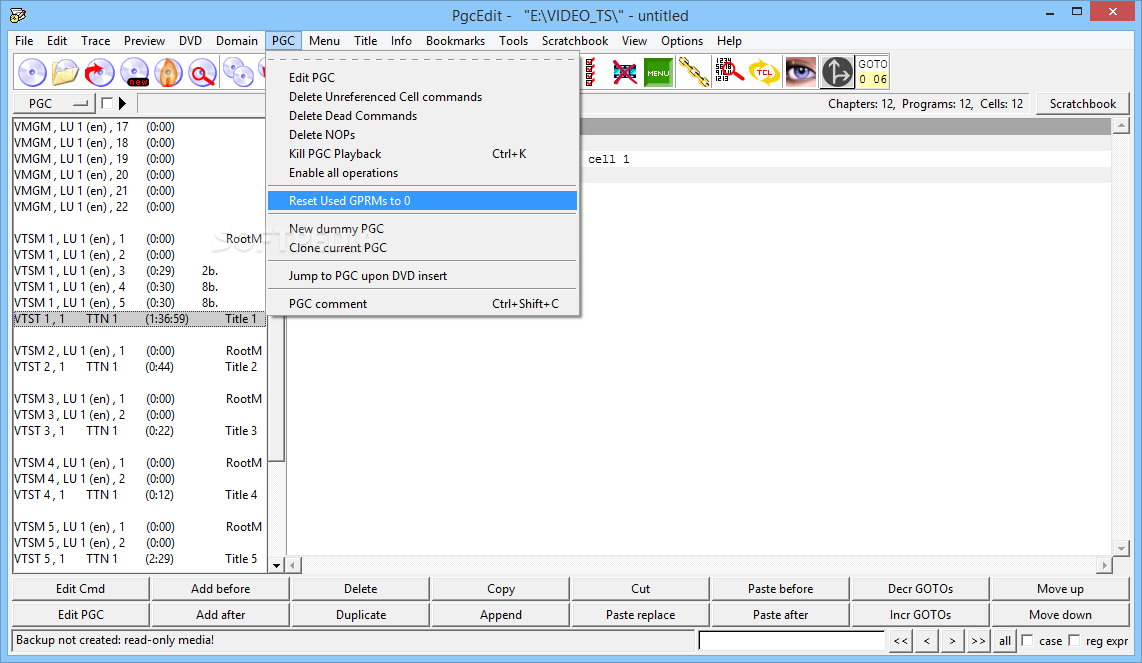
Task: Click the yellow TCL script icon
Action: pyautogui.click(x=764, y=71)
